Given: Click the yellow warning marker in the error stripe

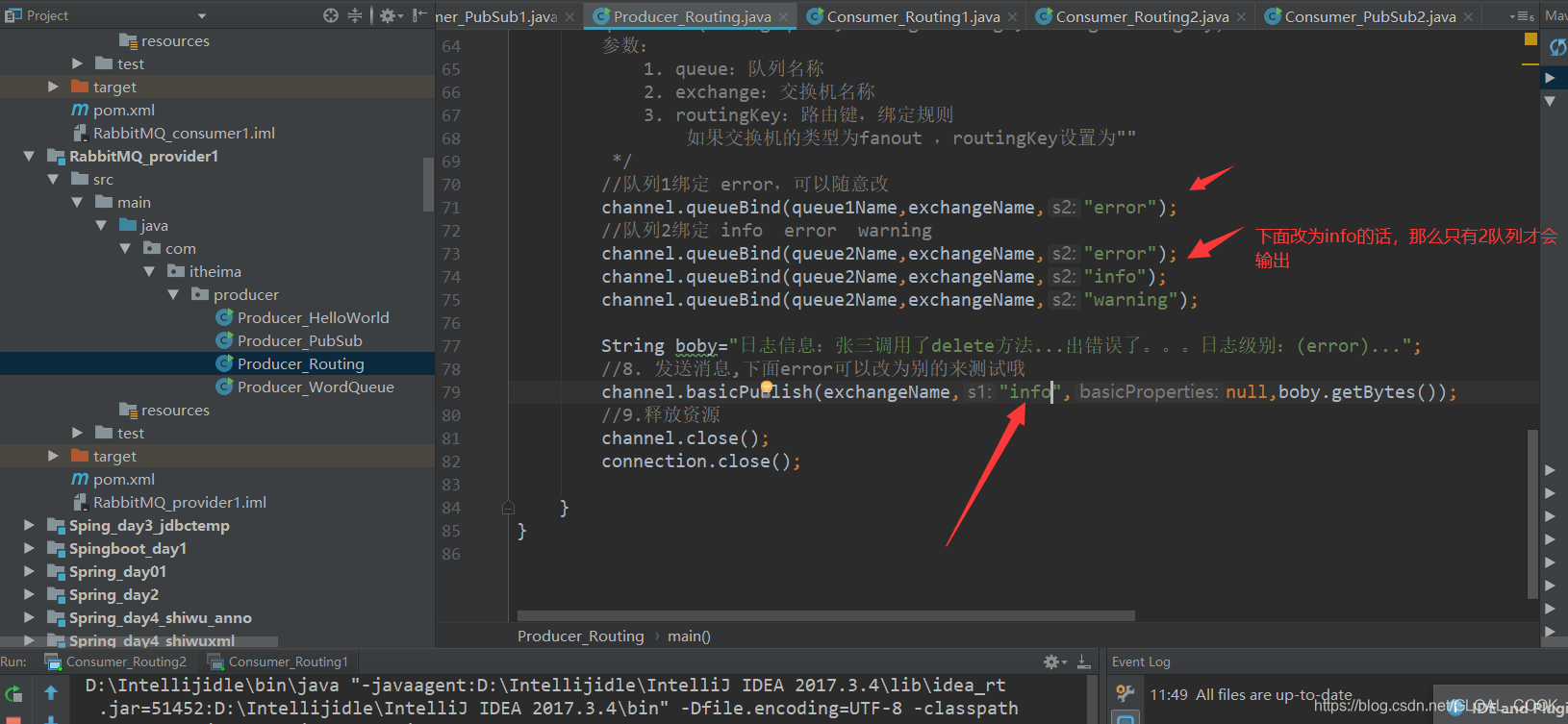Looking at the screenshot, I should click(1530, 39).
